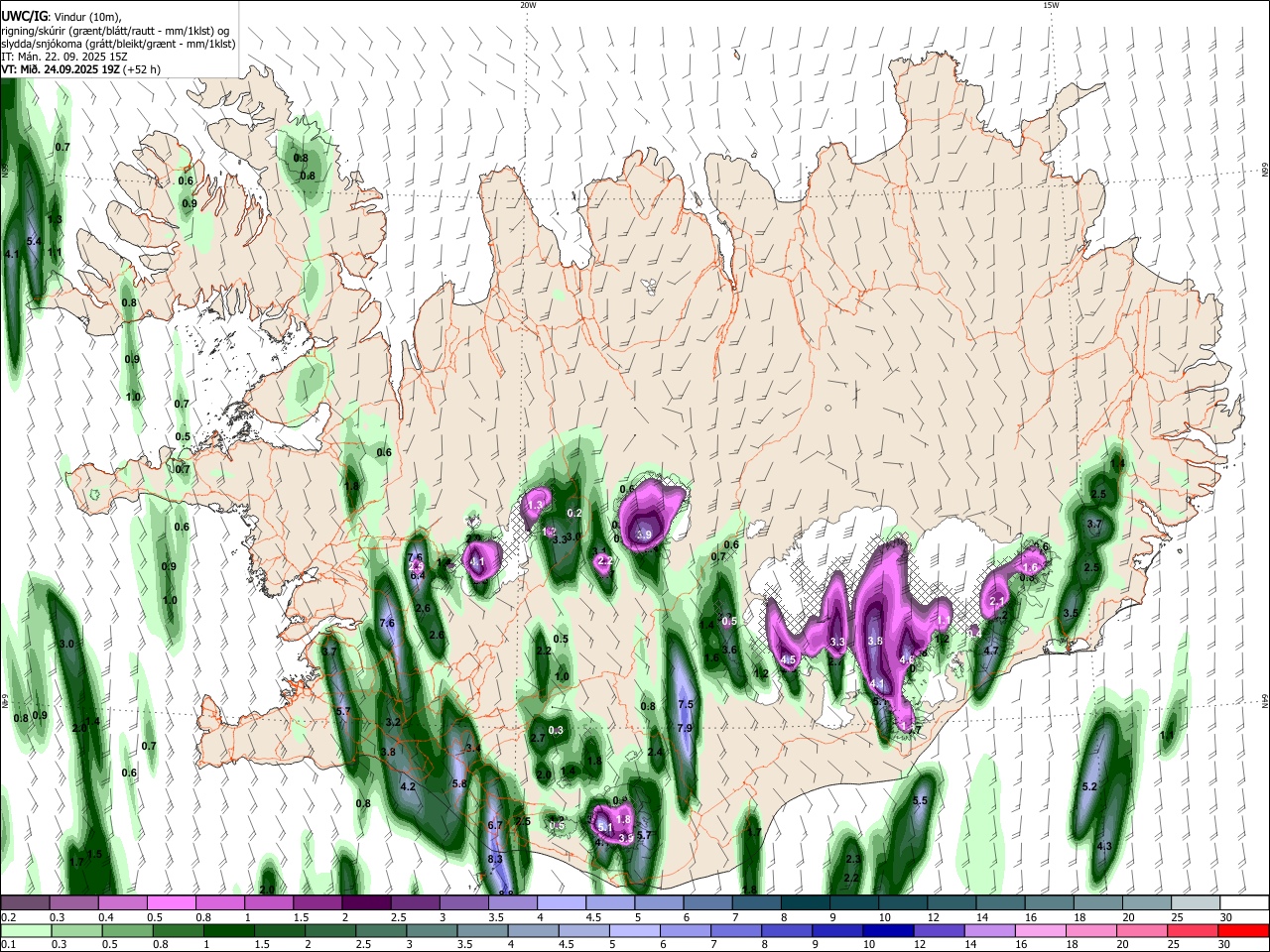Click the 15W longitude label at the top
Screen dimensions: 1270x952
pyautogui.click(x=1051, y=5)
